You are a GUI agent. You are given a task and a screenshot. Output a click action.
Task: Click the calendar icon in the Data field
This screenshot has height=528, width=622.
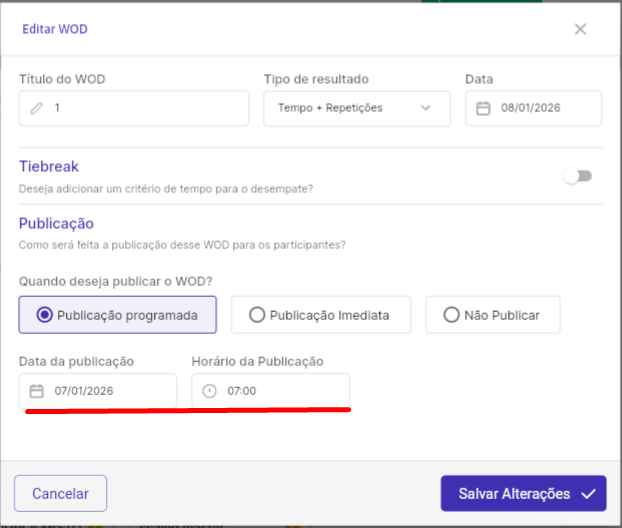(483, 108)
